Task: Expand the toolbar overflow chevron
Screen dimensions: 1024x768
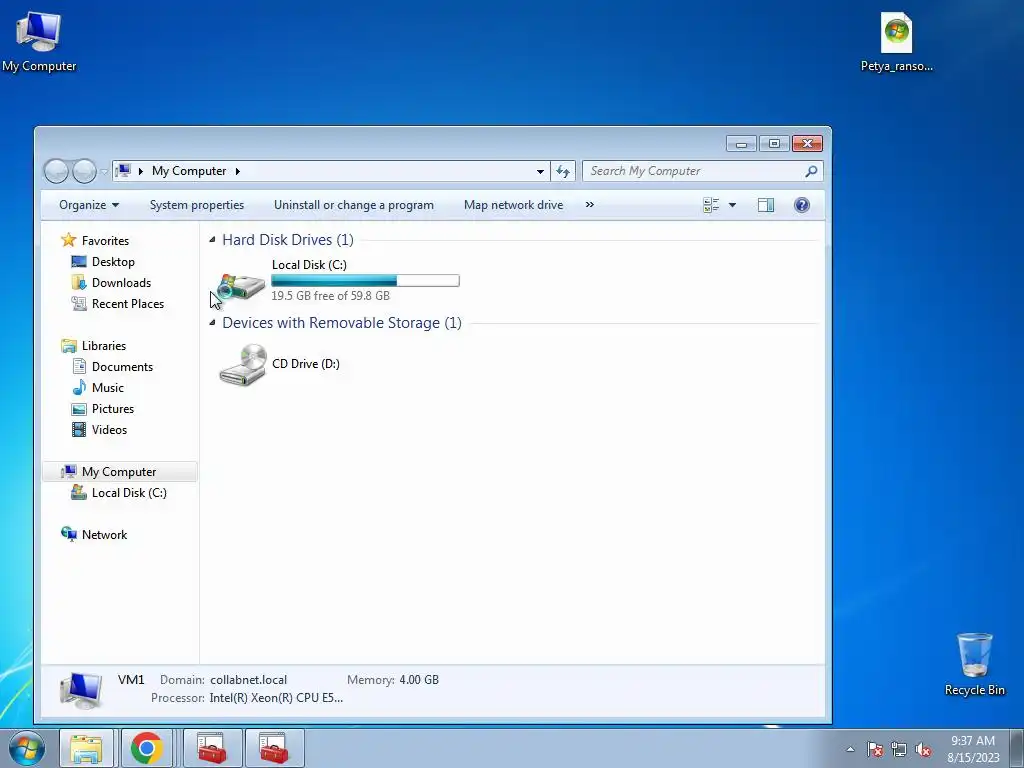Action: [x=590, y=205]
